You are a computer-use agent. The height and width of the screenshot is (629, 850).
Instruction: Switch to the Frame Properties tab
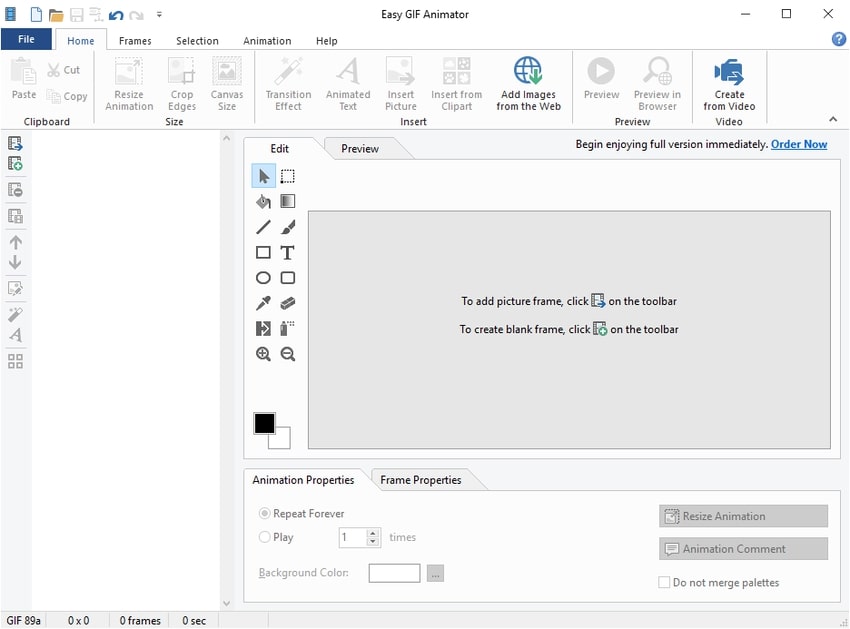tap(420, 480)
